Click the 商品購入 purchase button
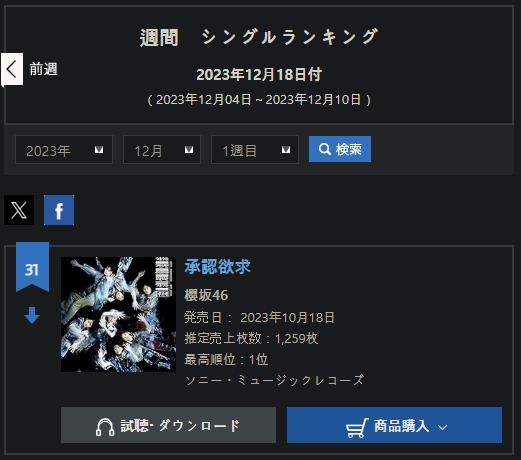 (394, 425)
